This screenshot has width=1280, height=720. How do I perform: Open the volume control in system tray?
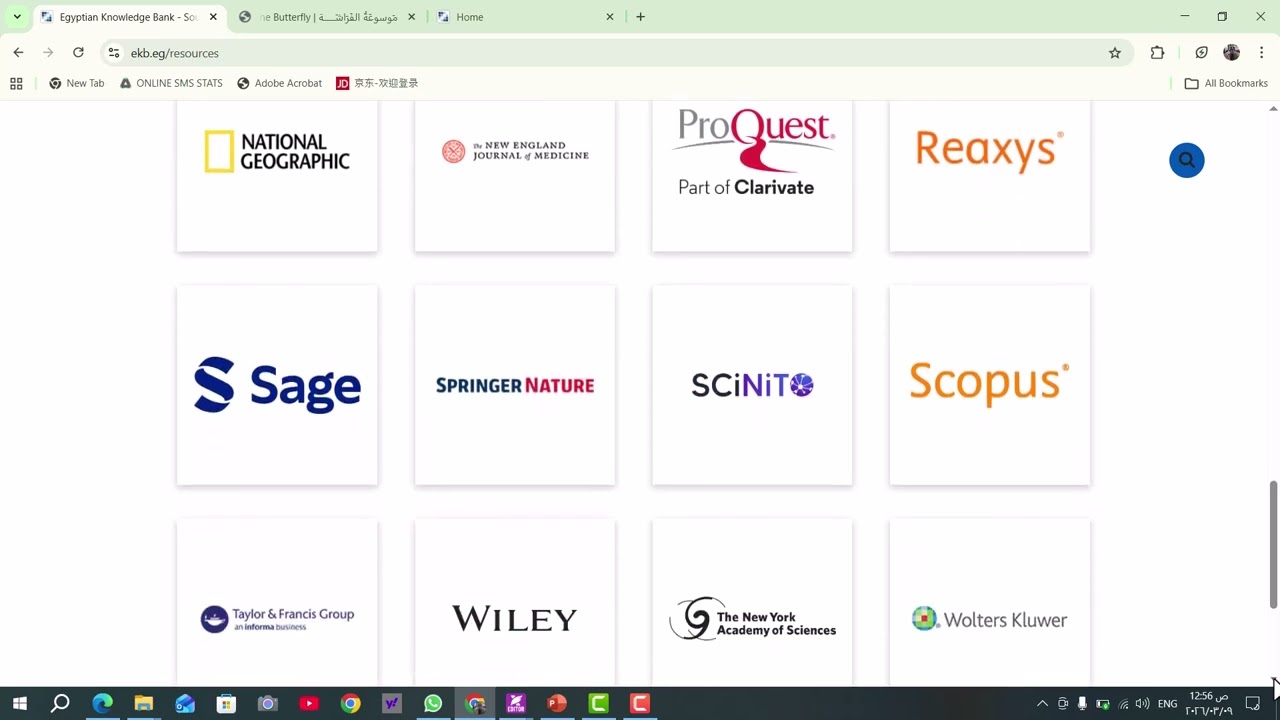[1142, 704]
